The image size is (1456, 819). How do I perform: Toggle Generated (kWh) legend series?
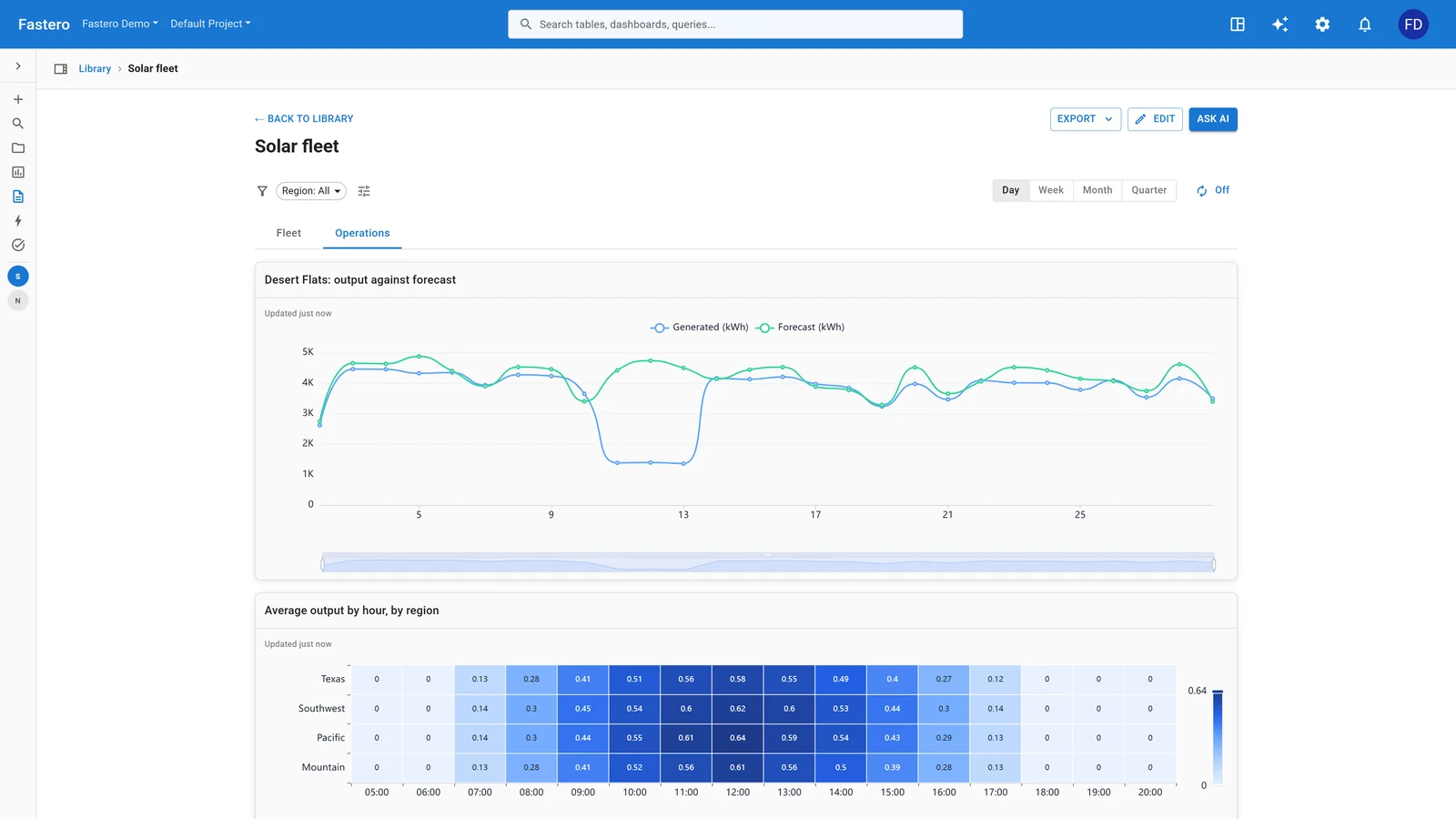[x=699, y=328]
